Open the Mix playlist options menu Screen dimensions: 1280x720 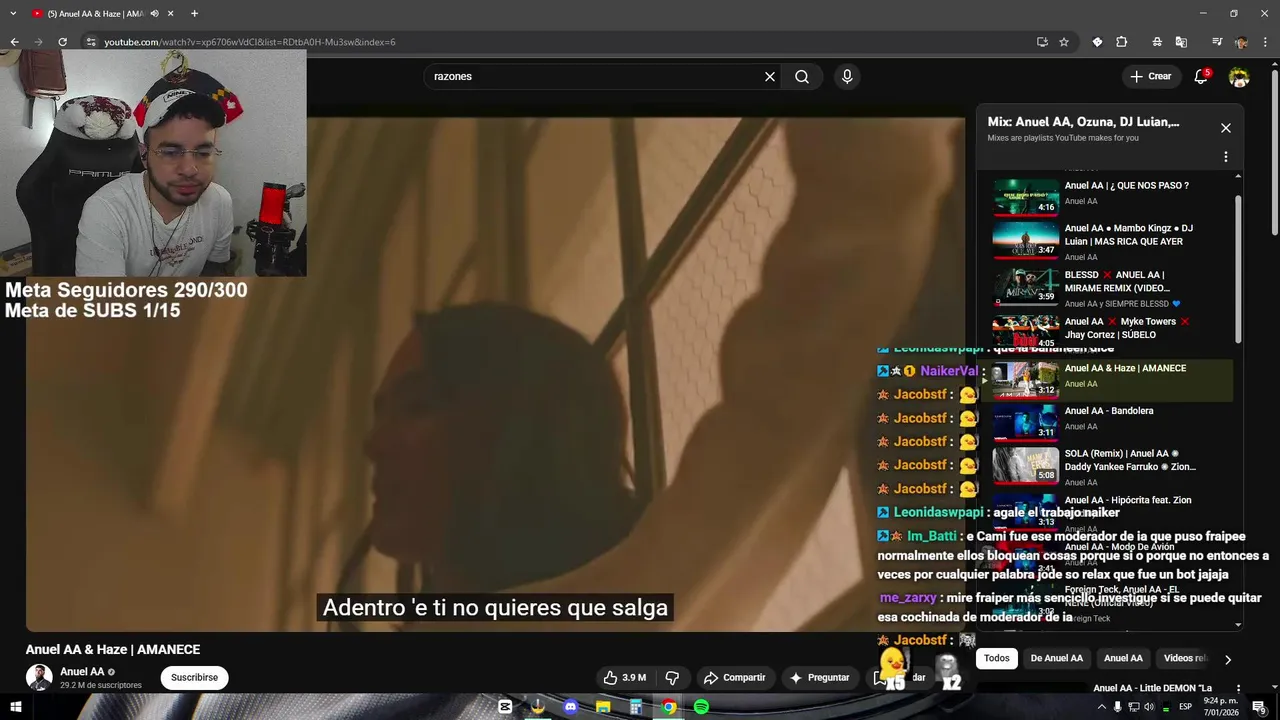click(1226, 157)
